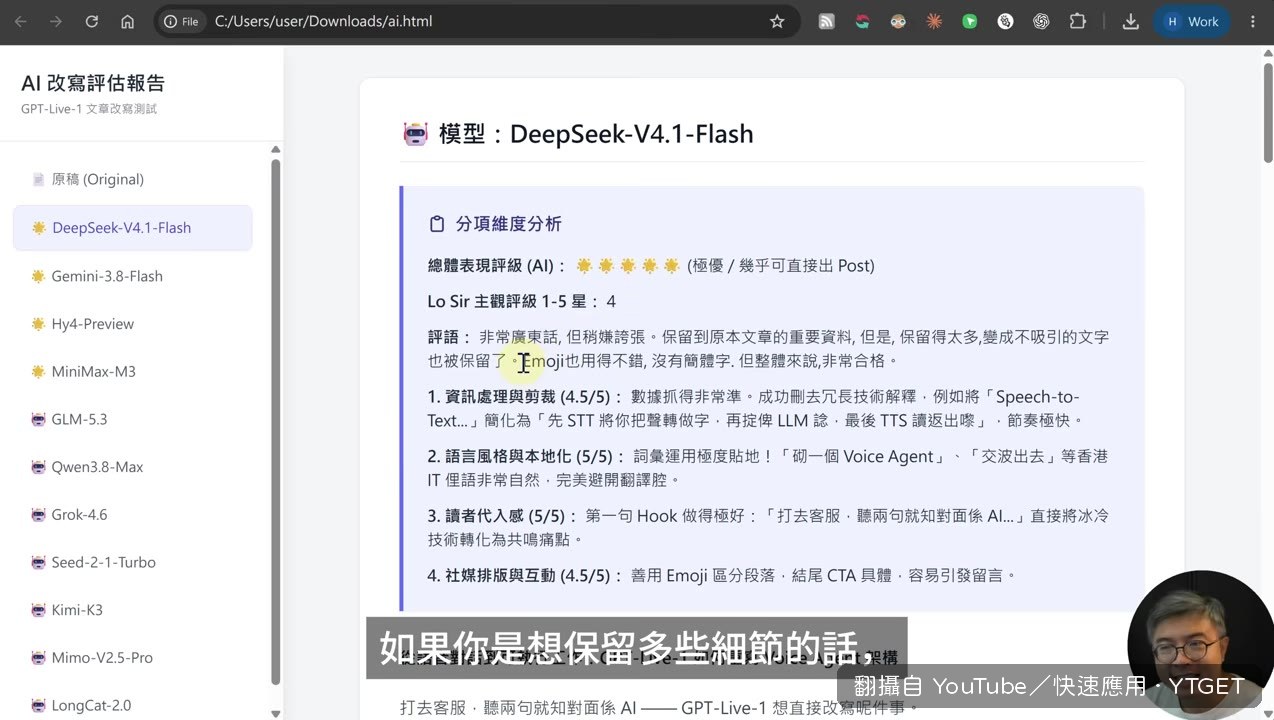Click the ChatGPT extension icon

(x=1041, y=21)
